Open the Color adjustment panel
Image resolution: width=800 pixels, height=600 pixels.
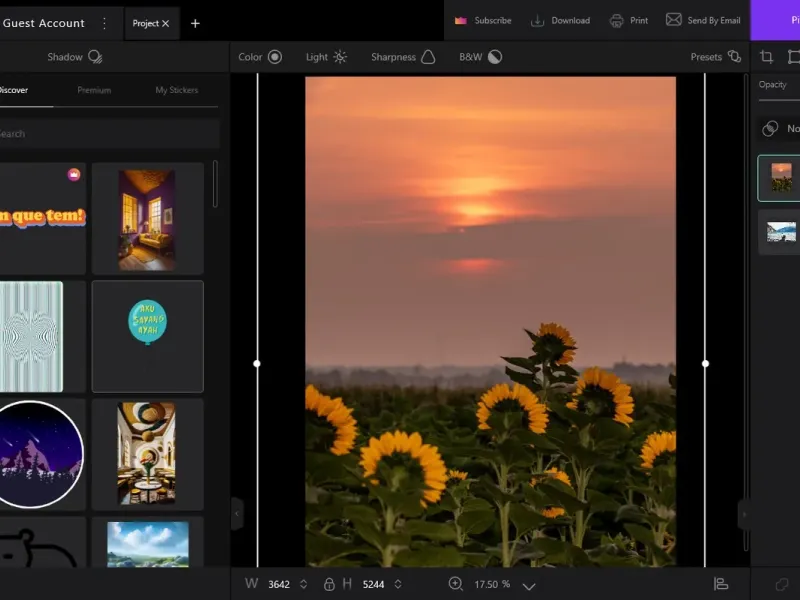[x=260, y=57]
